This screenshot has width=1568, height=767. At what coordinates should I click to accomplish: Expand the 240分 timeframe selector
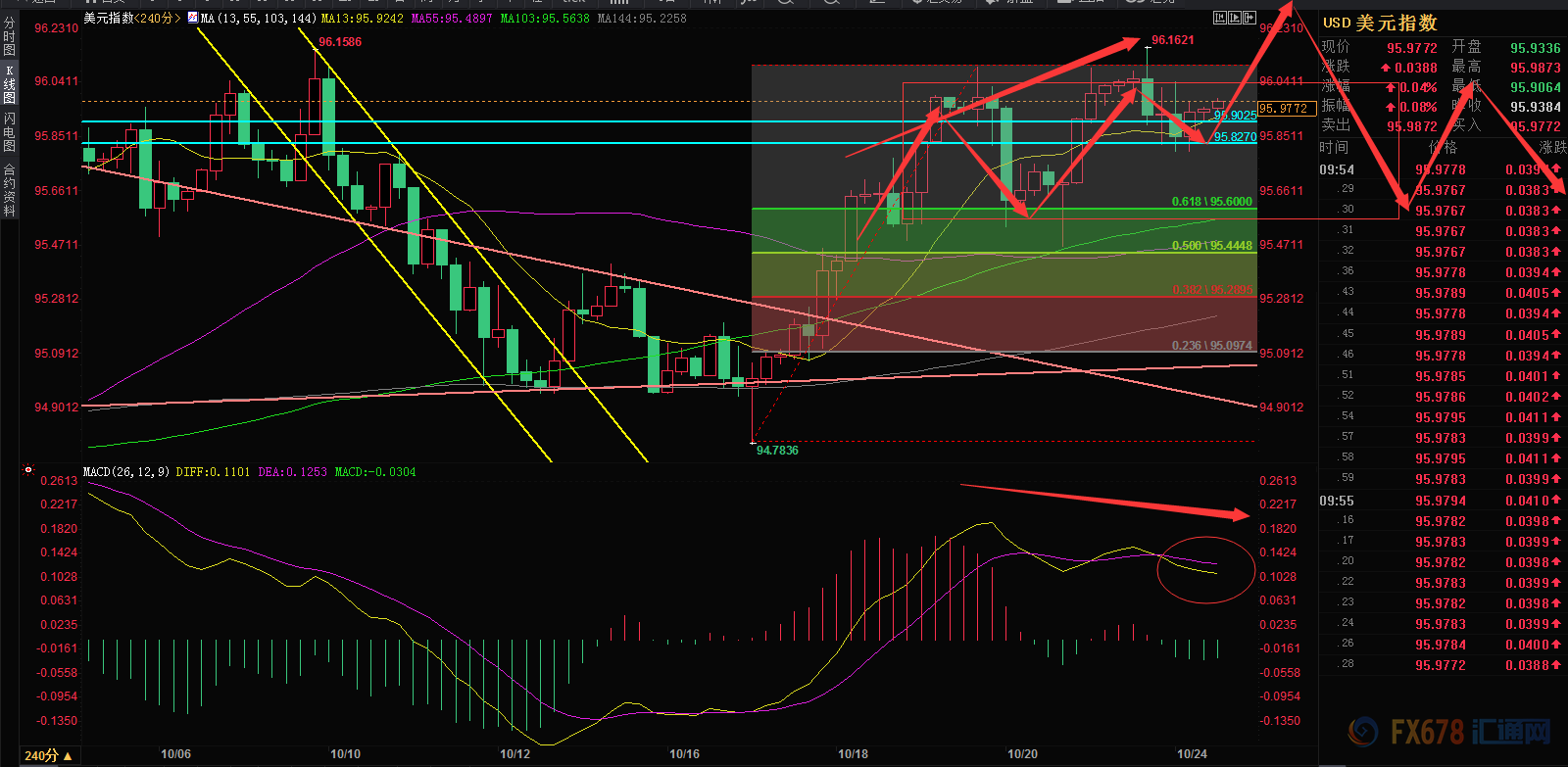click(x=47, y=755)
